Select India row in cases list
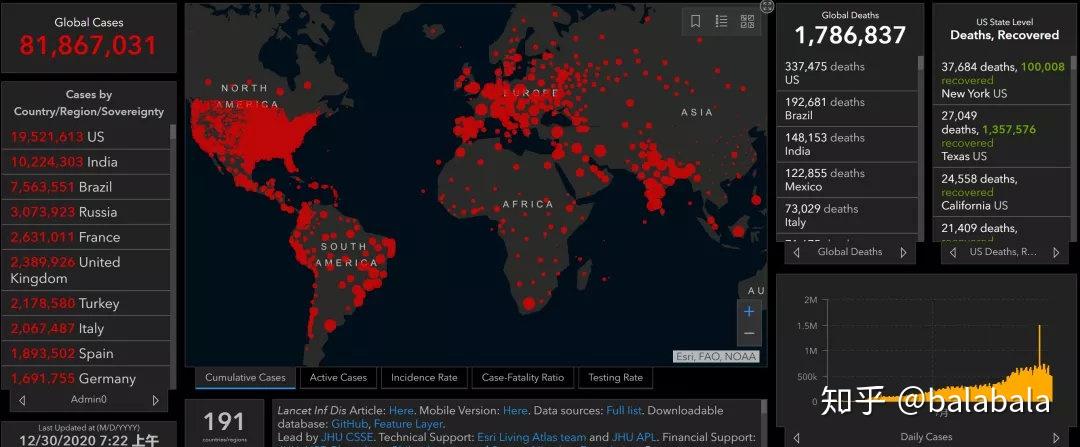Screen dimensions: 1080x447 click(86, 162)
